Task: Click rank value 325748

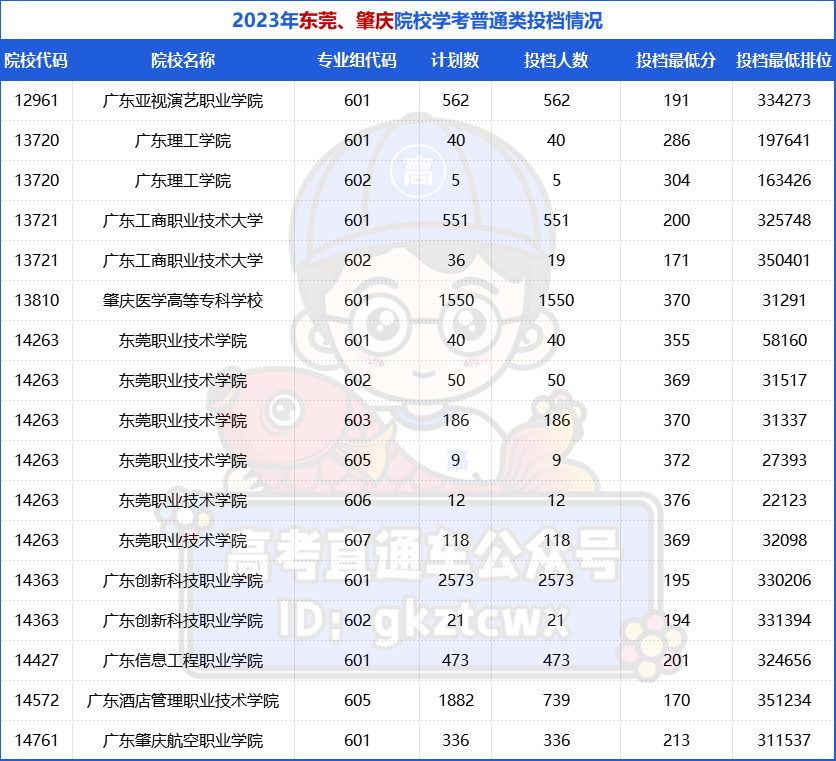Action: [x=784, y=220]
